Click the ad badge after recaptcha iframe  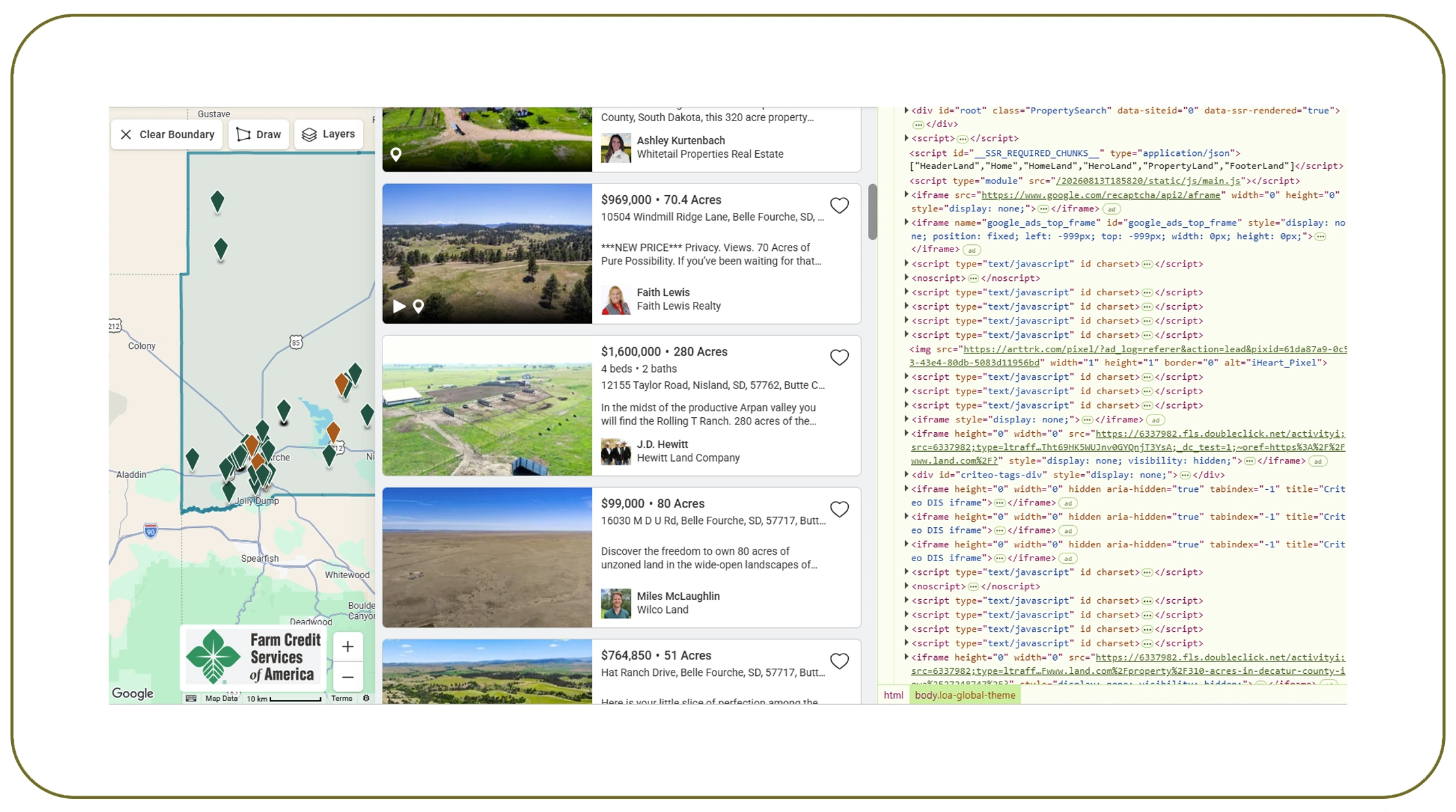coord(1111,210)
